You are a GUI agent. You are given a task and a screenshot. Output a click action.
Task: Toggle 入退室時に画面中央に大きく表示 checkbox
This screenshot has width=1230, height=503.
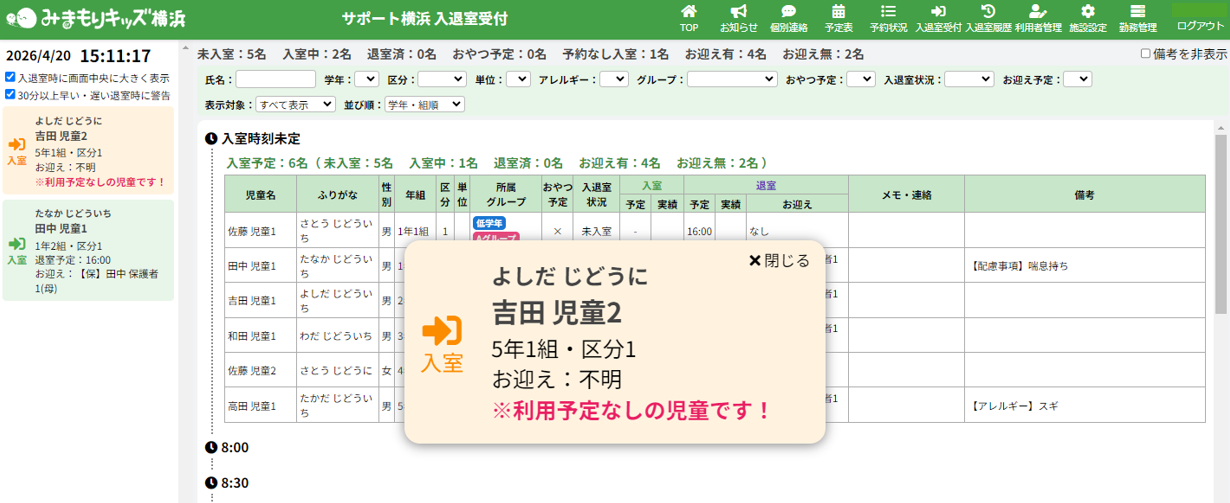10,77
